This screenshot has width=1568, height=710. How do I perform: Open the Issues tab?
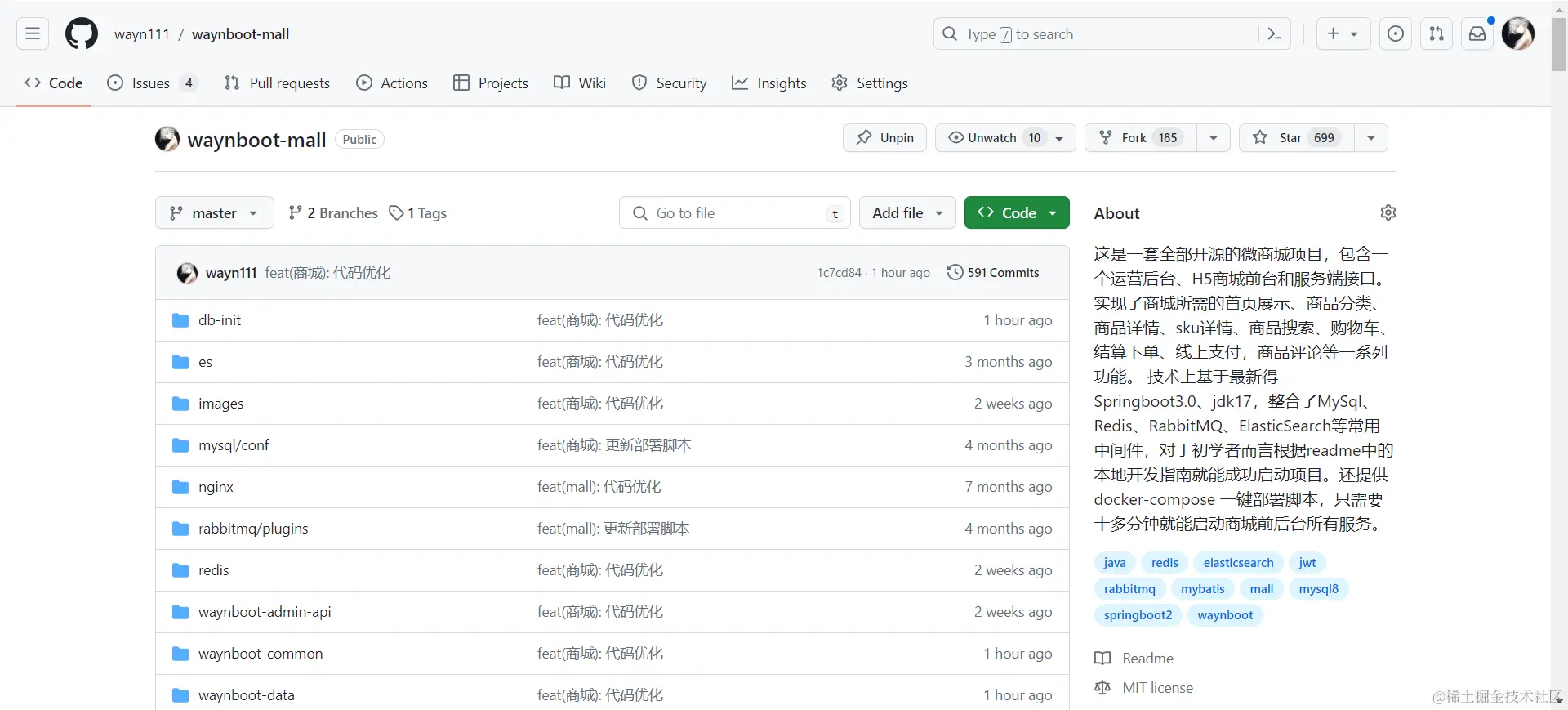(x=153, y=83)
